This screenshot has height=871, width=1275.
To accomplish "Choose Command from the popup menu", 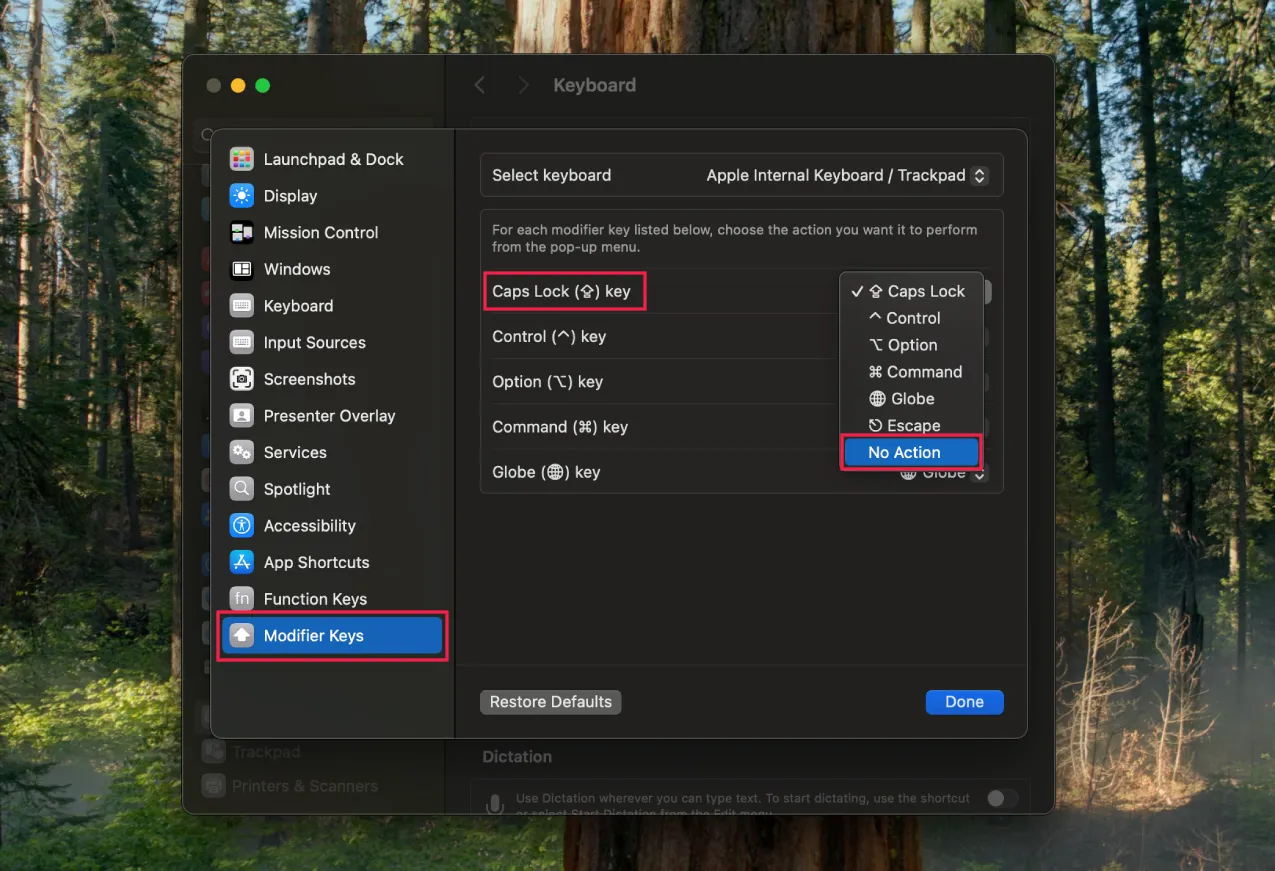I will click(912, 372).
